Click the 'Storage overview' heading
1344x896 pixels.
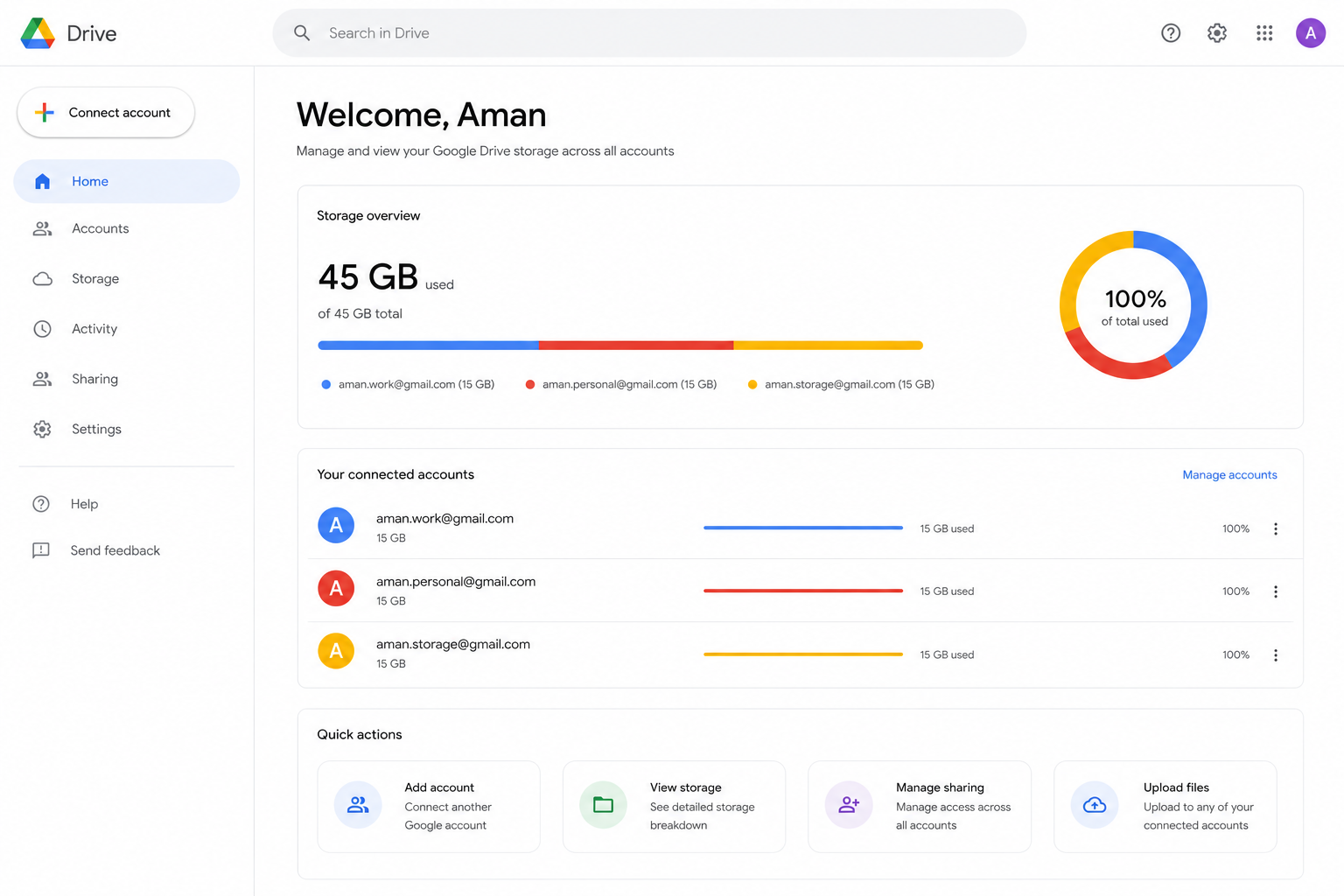[x=368, y=215]
